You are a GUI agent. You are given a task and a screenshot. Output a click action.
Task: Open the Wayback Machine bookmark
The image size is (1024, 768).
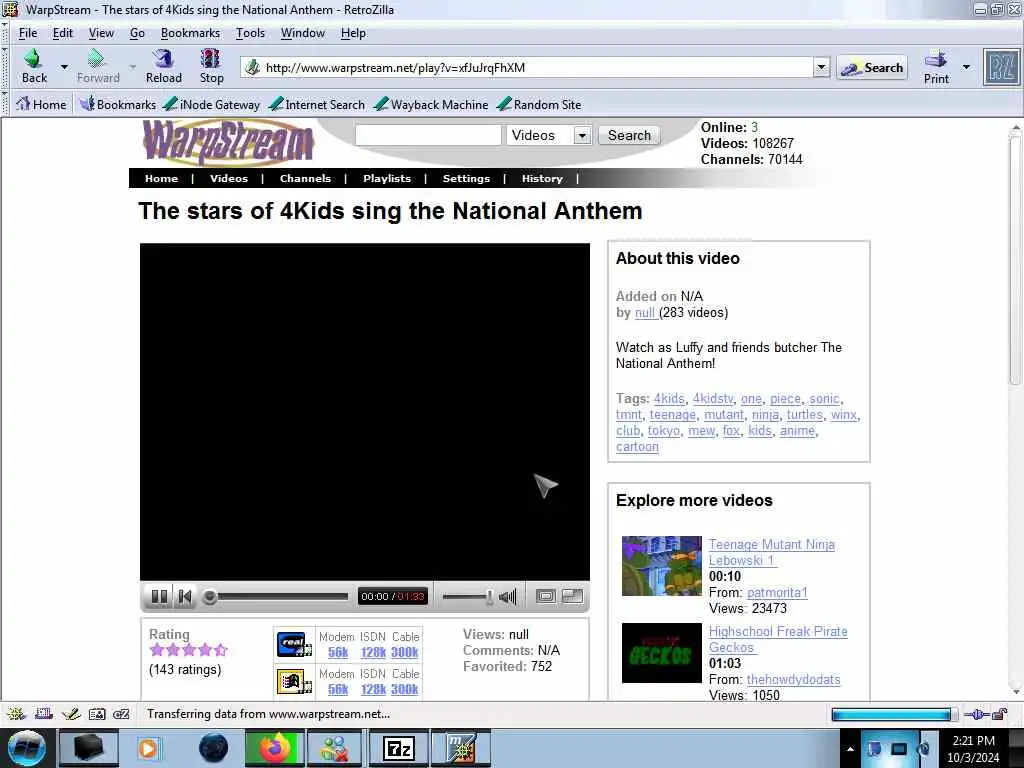[x=431, y=104]
